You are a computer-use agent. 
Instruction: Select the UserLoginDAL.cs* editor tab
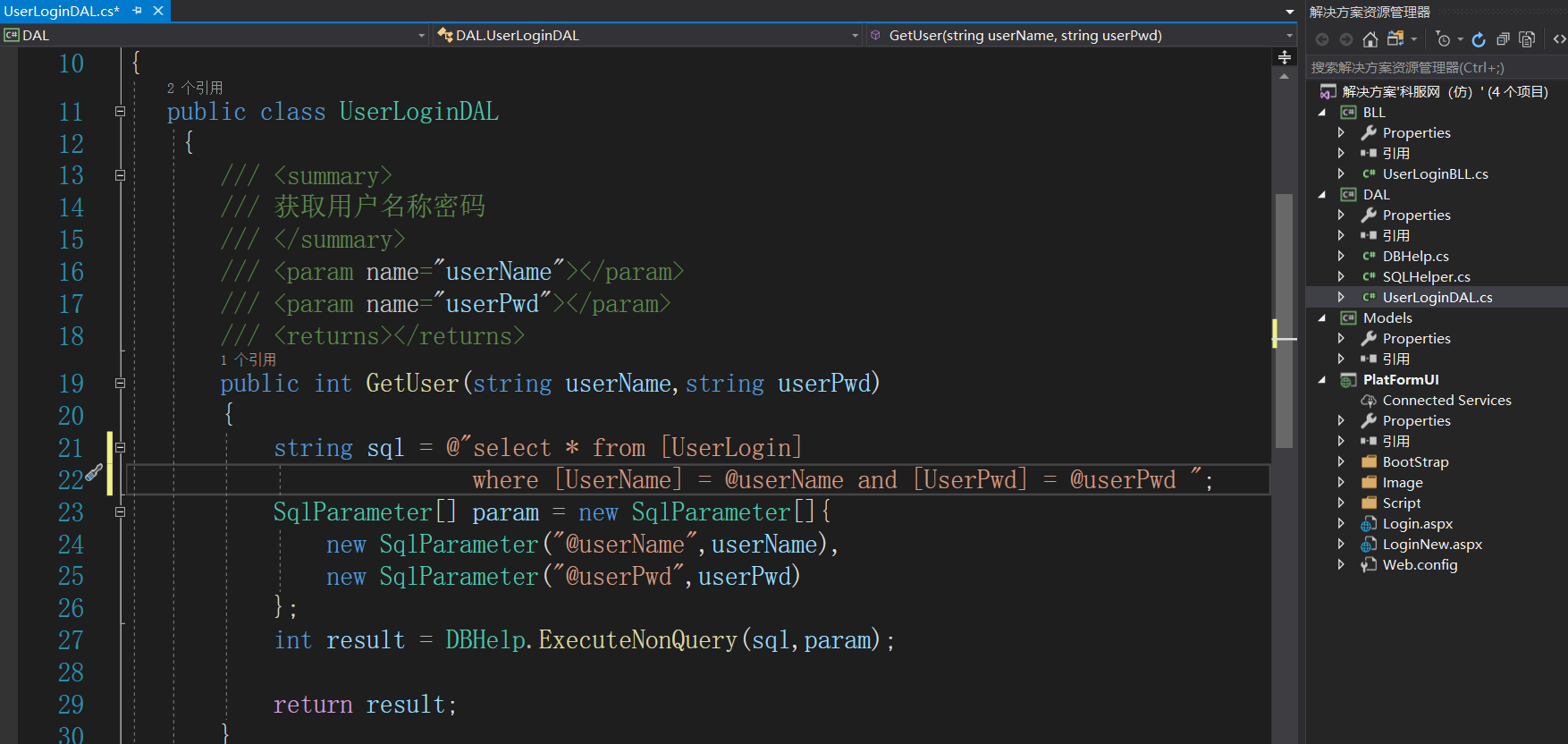[x=62, y=11]
